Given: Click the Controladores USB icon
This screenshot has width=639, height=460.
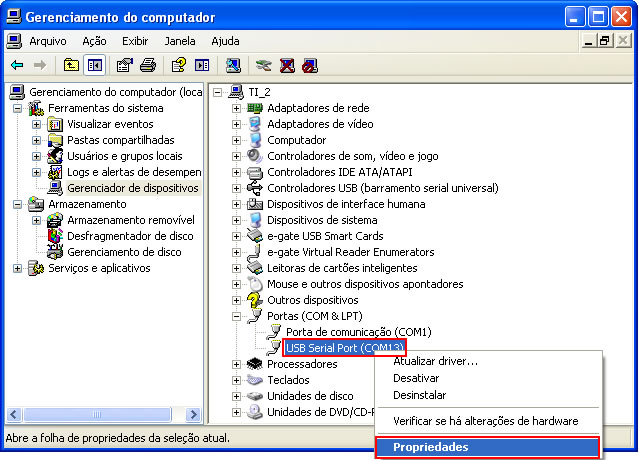Looking at the screenshot, I should coord(255,188).
